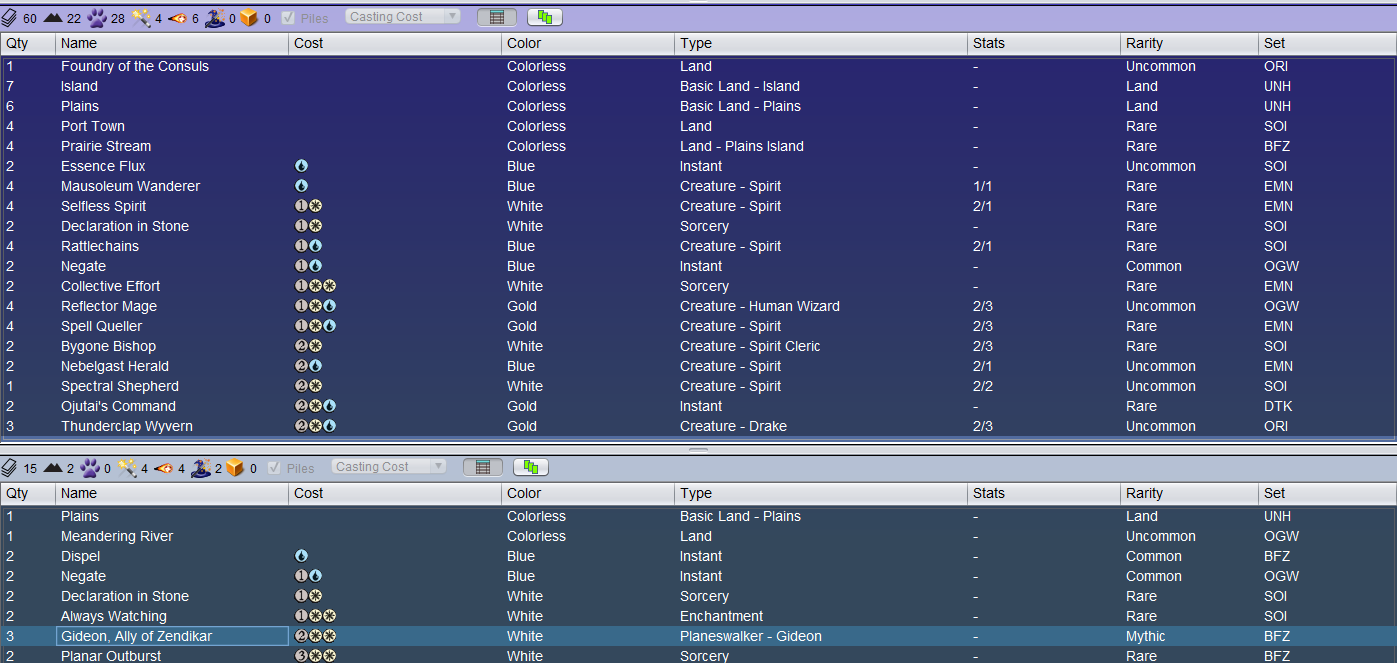Select the Island card row
This screenshot has height=663, width=1397.
pos(698,86)
